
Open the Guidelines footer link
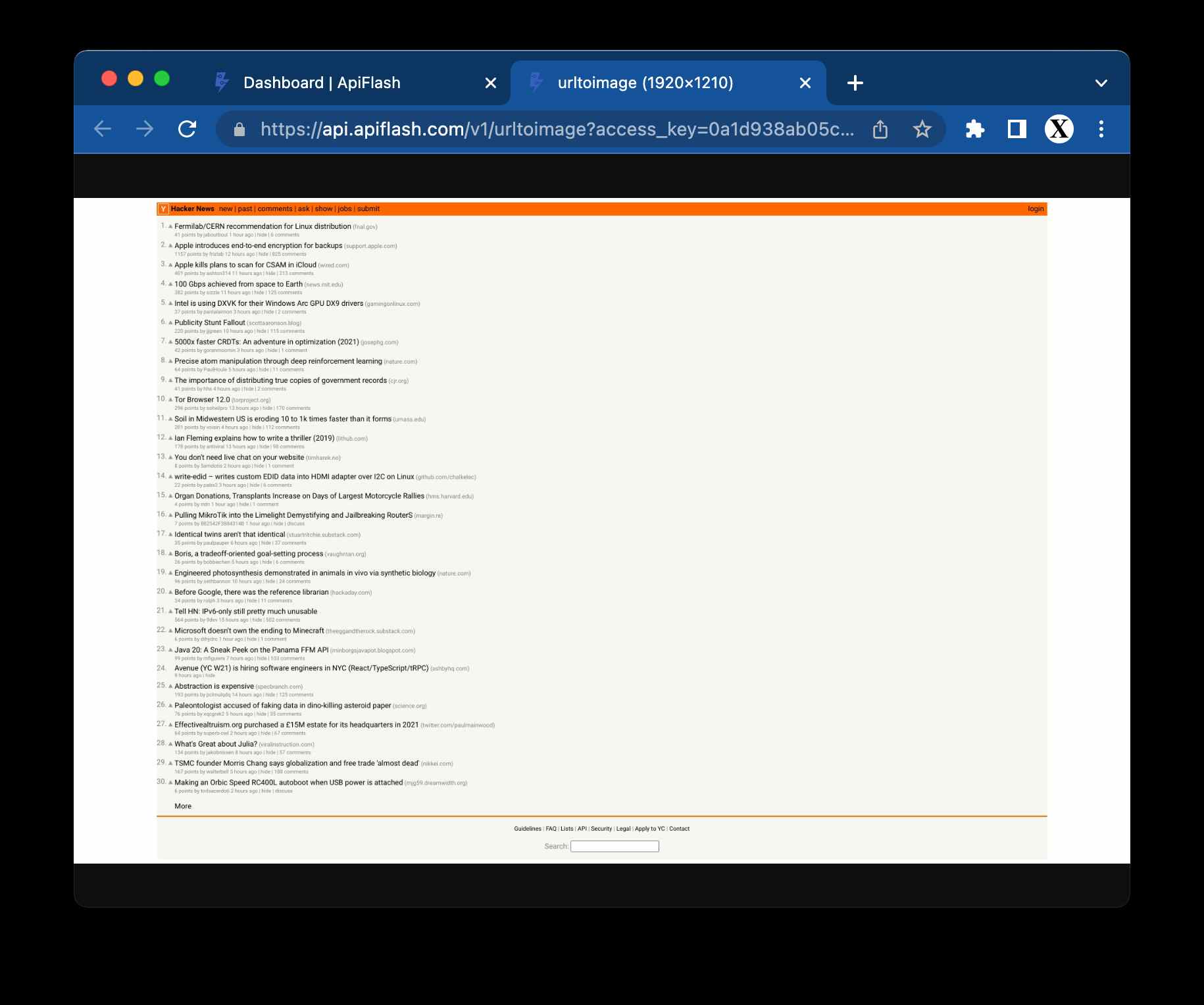click(x=528, y=829)
